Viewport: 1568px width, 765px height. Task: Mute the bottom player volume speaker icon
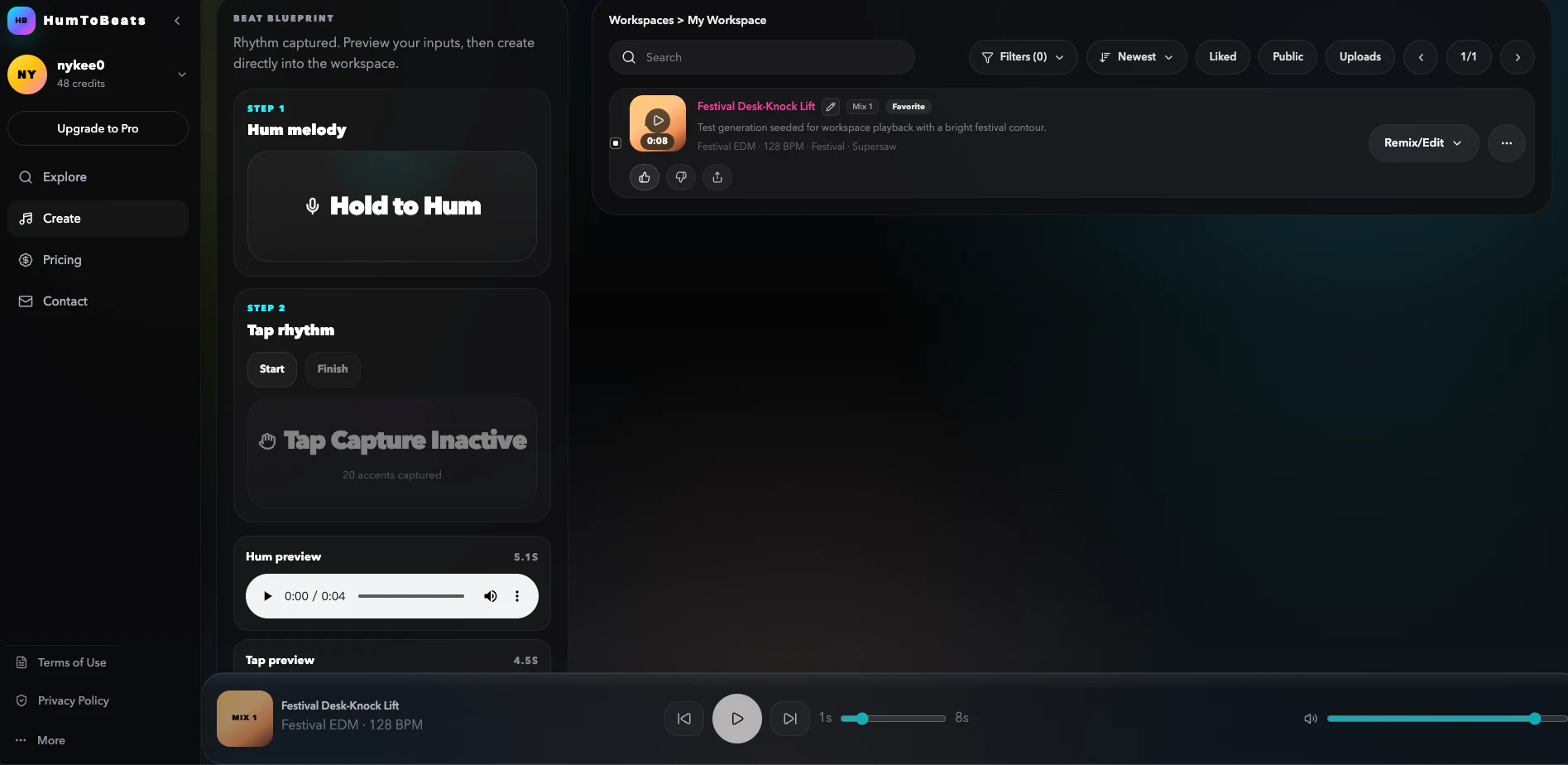1311,719
